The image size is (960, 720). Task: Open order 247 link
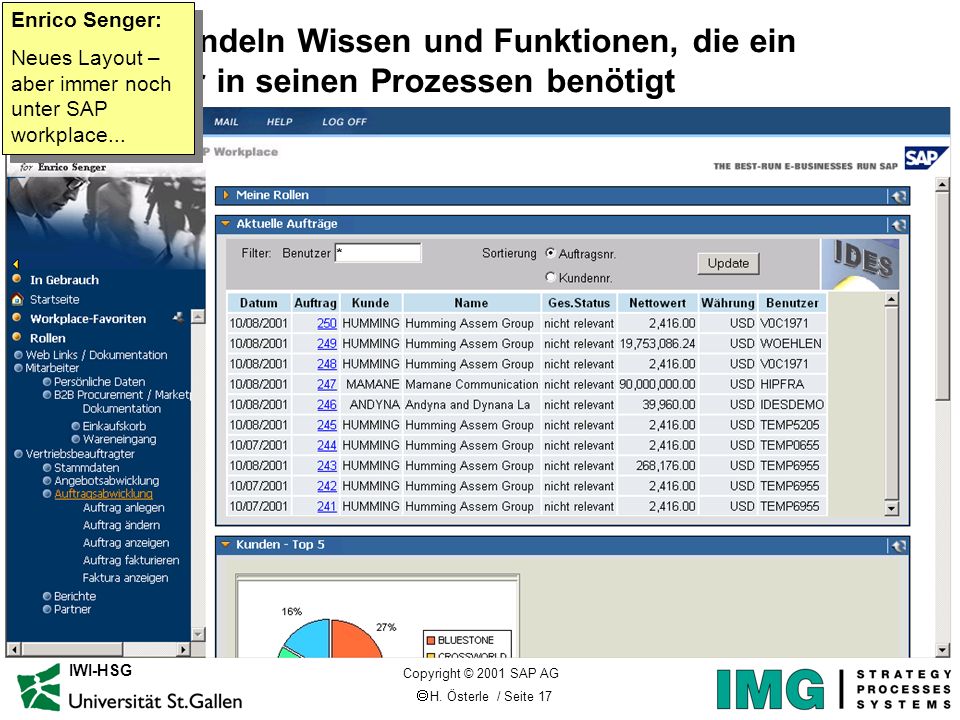pyautogui.click(x=327, y=384)
